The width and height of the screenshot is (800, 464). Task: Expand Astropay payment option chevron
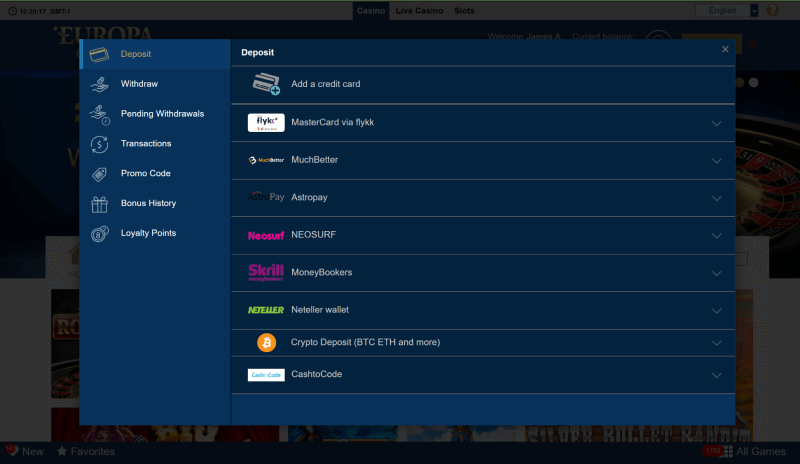[x=716, y=199]
